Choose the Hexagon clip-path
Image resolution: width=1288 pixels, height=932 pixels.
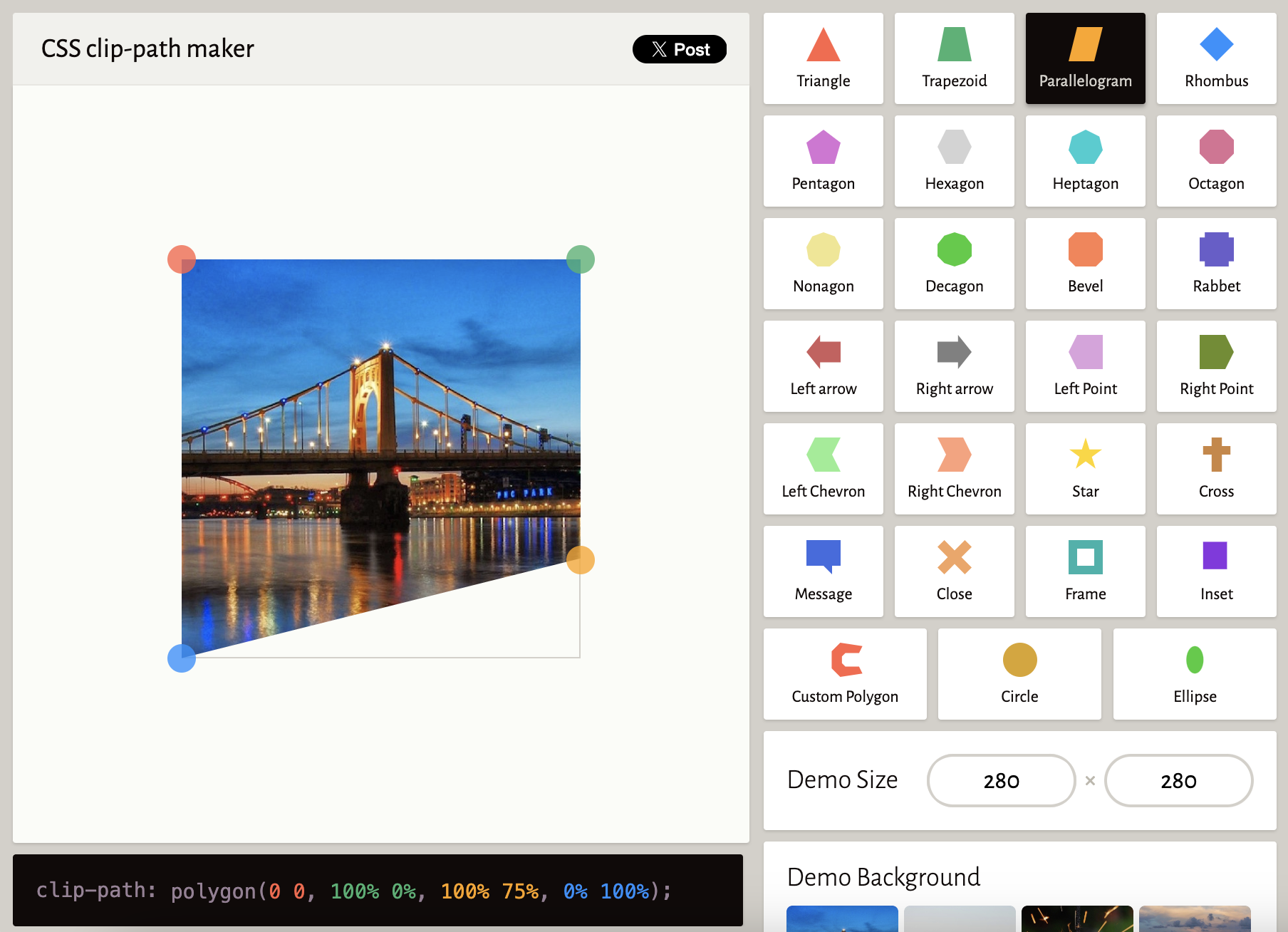954,160
